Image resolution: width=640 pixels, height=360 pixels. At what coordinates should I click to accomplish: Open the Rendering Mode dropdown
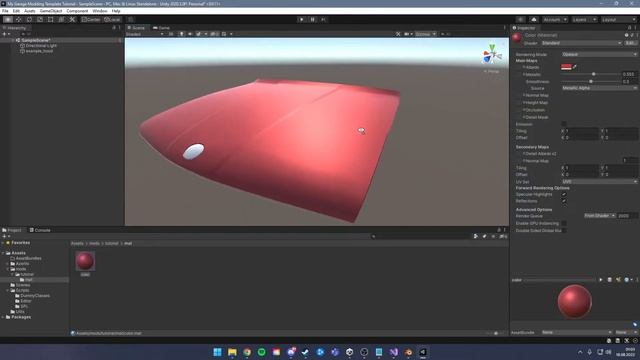click(599, 54)
